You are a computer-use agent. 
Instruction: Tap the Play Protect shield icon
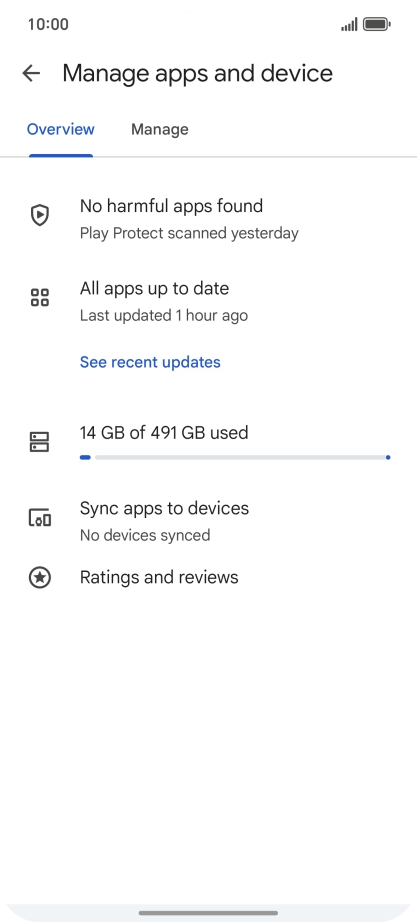39,215
